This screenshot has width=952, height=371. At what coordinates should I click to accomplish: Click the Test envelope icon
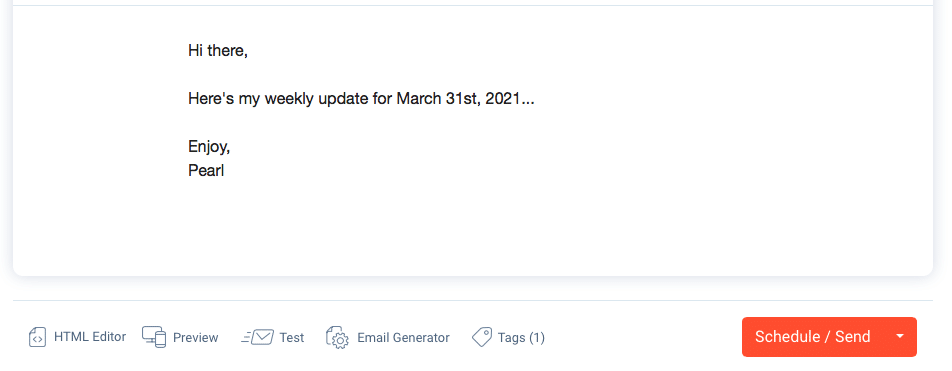(x=257, y=337)
